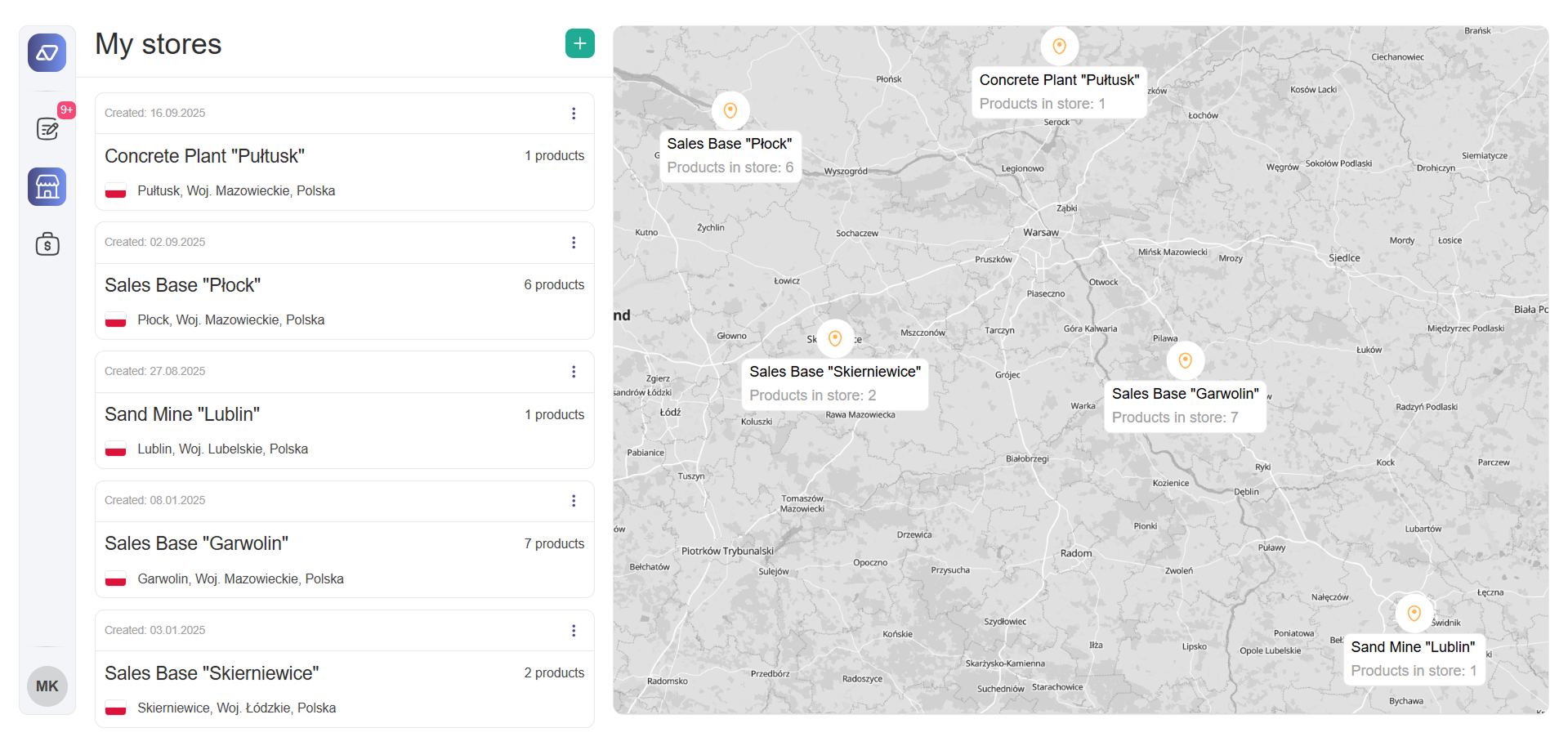
Task: Select the Sales Base "Płock" map marker
Action: (730, 109)
